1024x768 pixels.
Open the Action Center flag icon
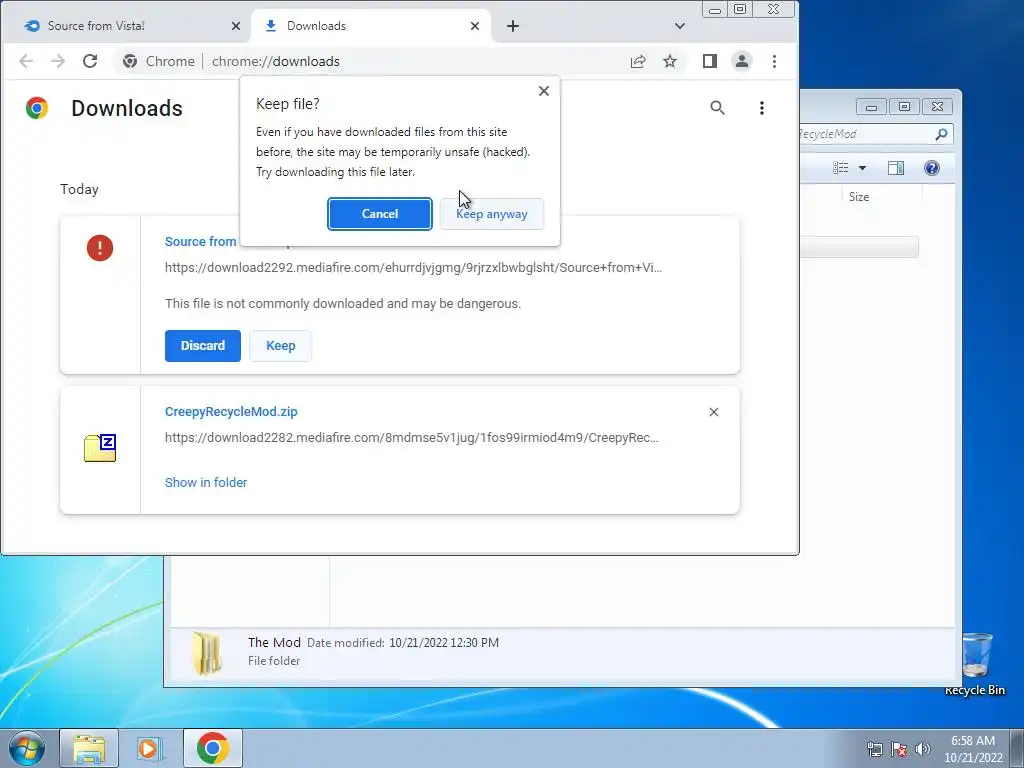pyautogui.click(x=899, y=749)
